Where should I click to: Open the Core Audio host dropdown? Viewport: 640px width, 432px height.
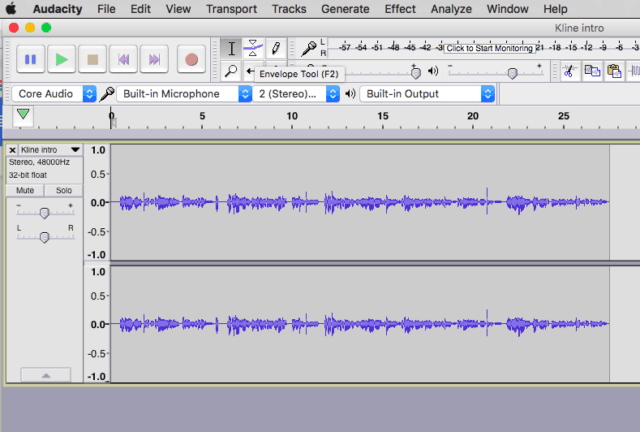[54, 94]
